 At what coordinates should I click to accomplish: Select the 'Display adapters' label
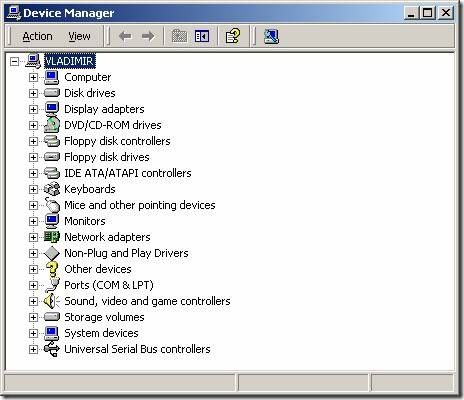(x=104, y=109)
